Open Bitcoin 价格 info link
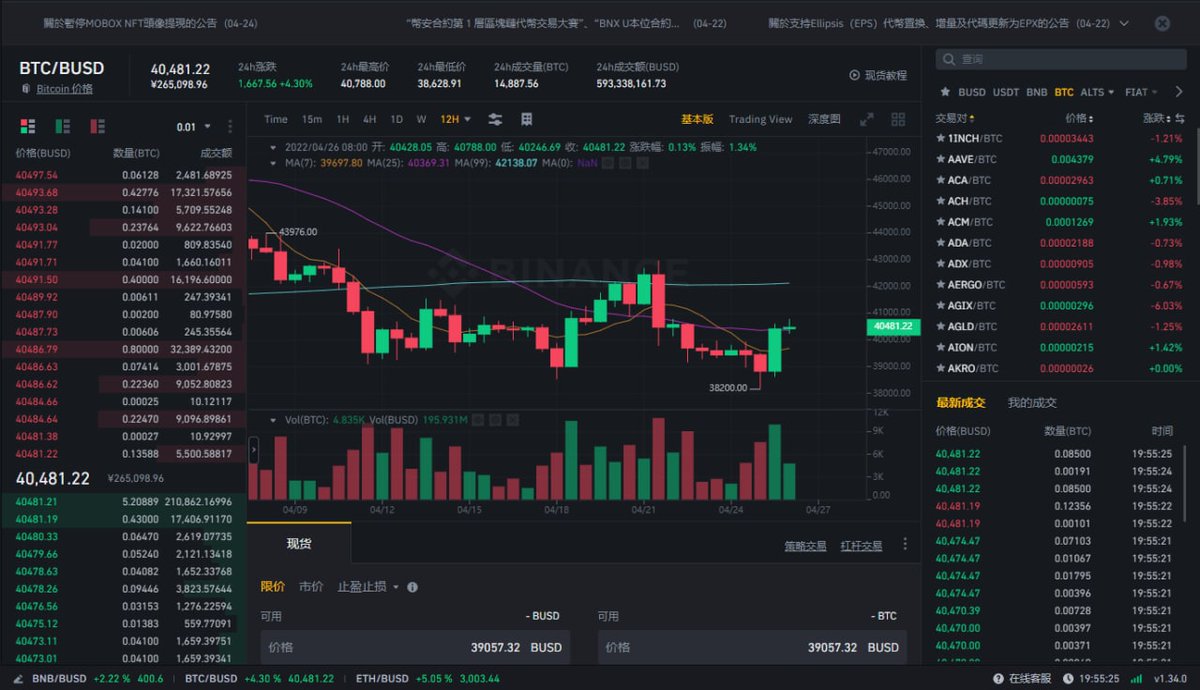Viewport: 1200px width, 690px height. [64, 89]
